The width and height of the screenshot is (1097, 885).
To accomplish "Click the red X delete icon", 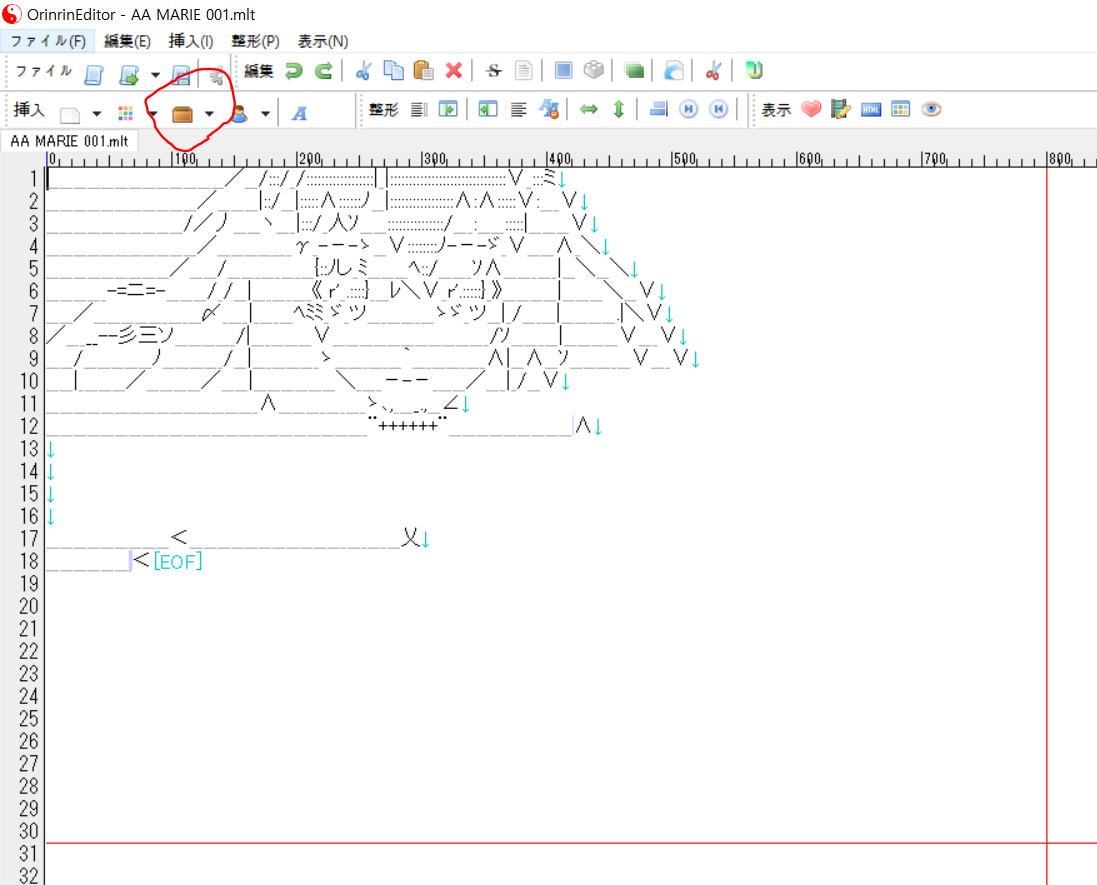I will 453,71.
